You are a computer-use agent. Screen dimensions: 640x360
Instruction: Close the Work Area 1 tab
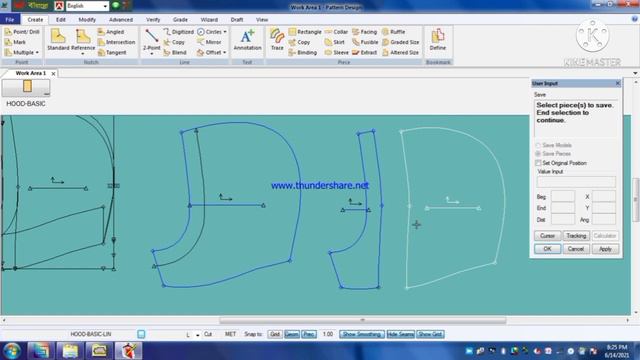(x=53, y=73)
